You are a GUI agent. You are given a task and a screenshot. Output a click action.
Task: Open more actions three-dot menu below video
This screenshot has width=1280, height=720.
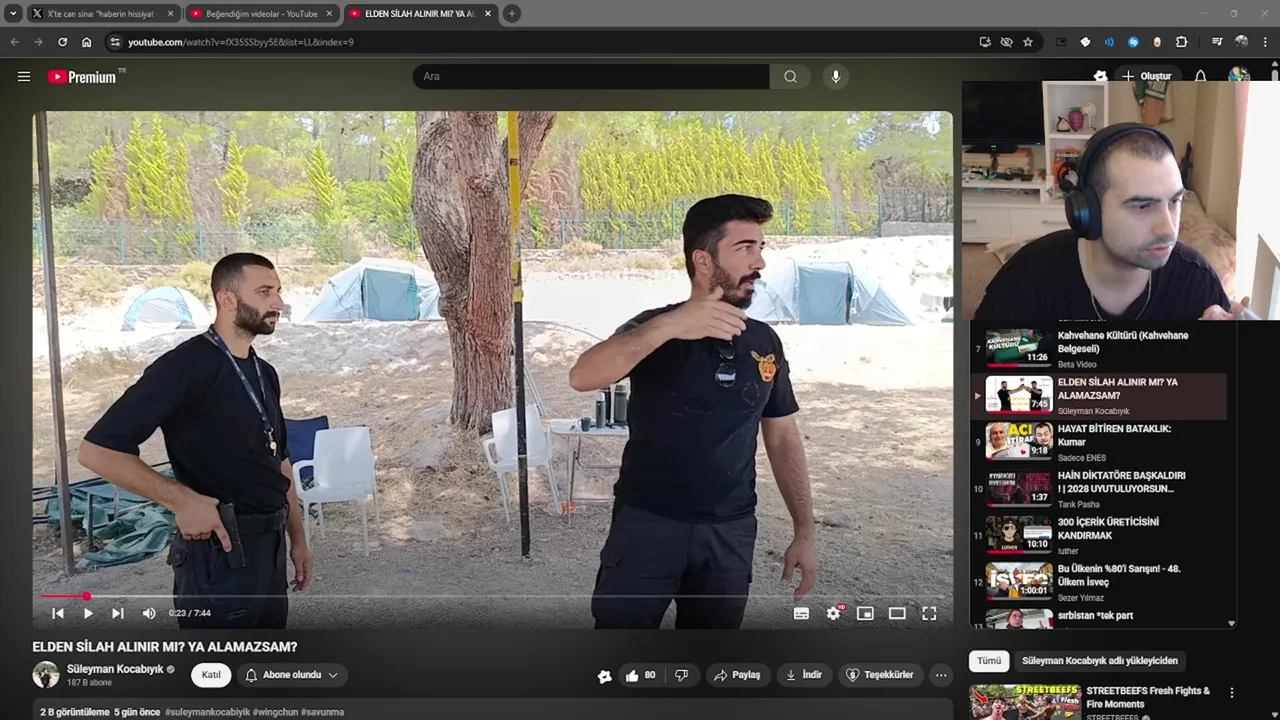[x=941, y=675]
